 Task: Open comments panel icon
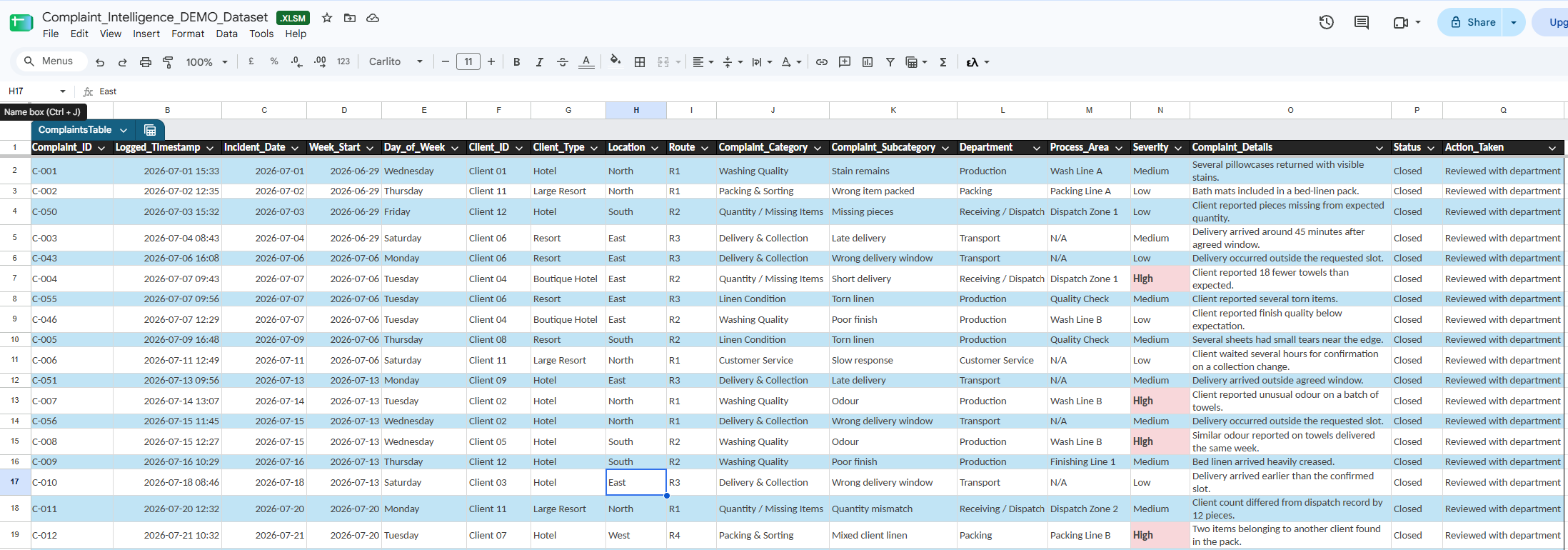(x=1362, y=22)
